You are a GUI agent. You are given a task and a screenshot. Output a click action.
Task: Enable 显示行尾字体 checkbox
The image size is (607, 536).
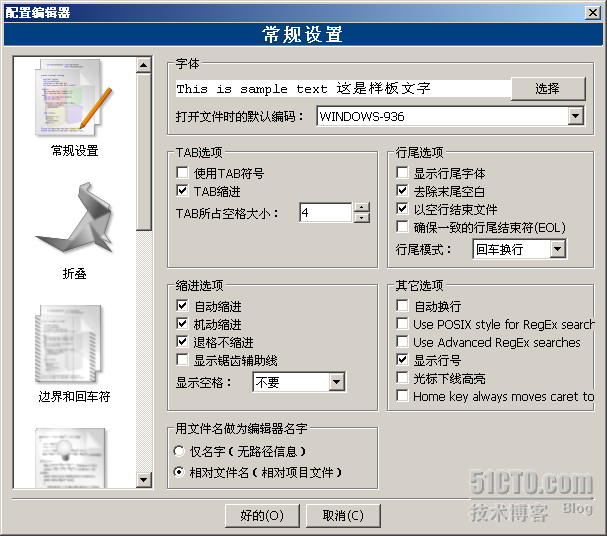point(402,173)
